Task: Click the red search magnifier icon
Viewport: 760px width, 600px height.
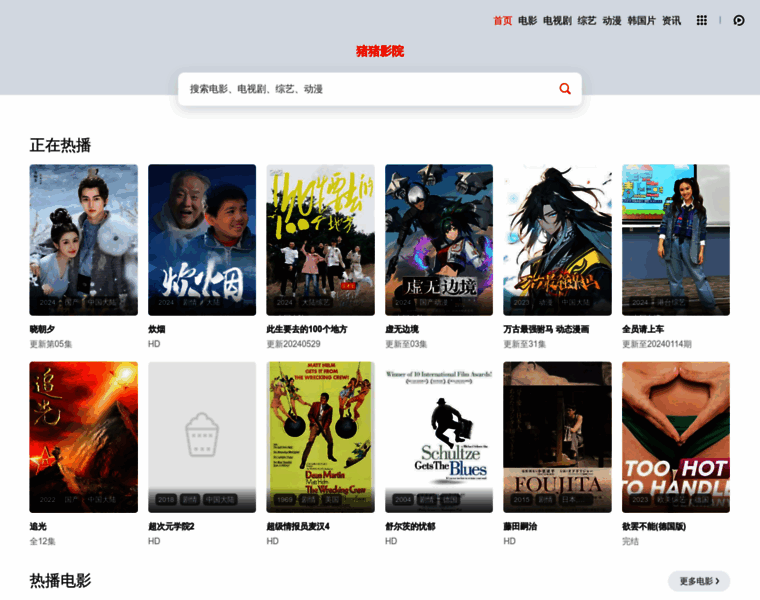Action: (565, 89)
